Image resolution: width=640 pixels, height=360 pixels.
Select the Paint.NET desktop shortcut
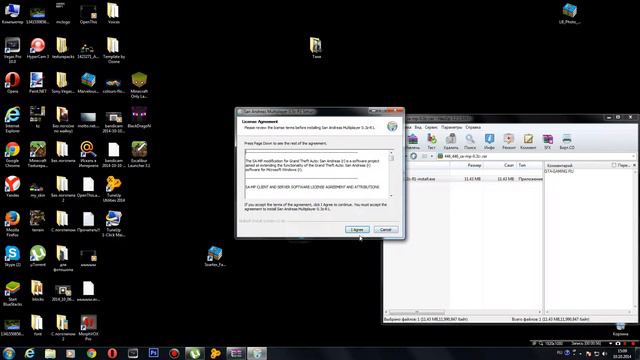(x=38, y=83)
